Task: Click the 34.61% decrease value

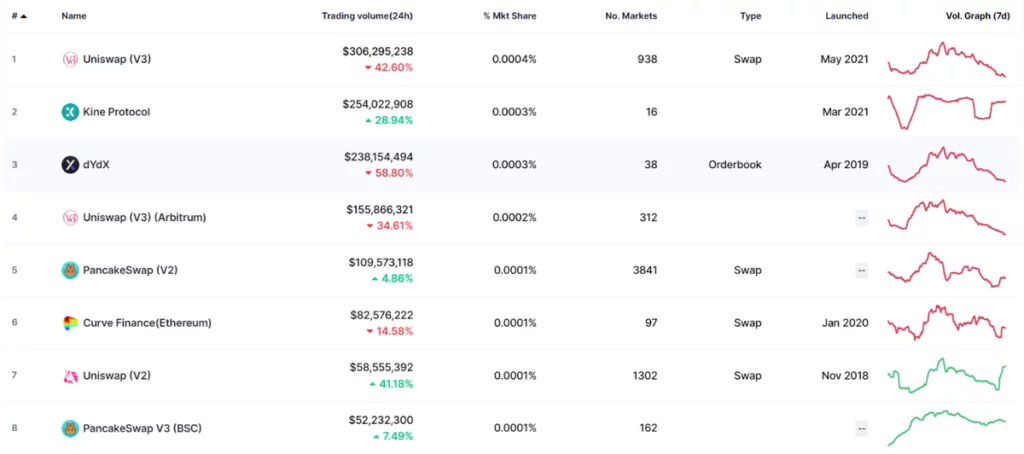Action: coord(389,226)
